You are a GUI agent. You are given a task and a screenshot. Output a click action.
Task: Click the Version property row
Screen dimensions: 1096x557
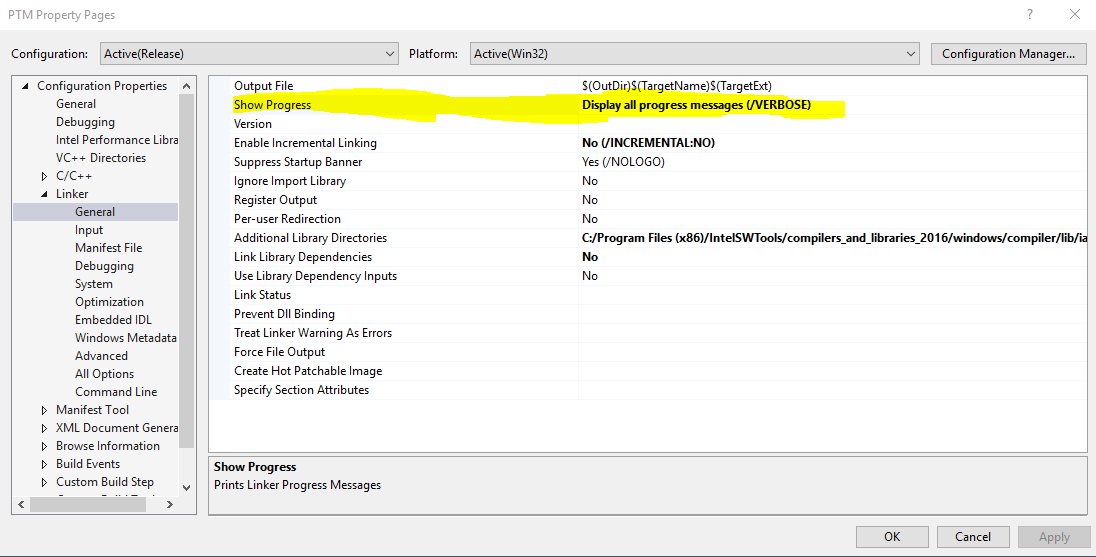(658, 124)
